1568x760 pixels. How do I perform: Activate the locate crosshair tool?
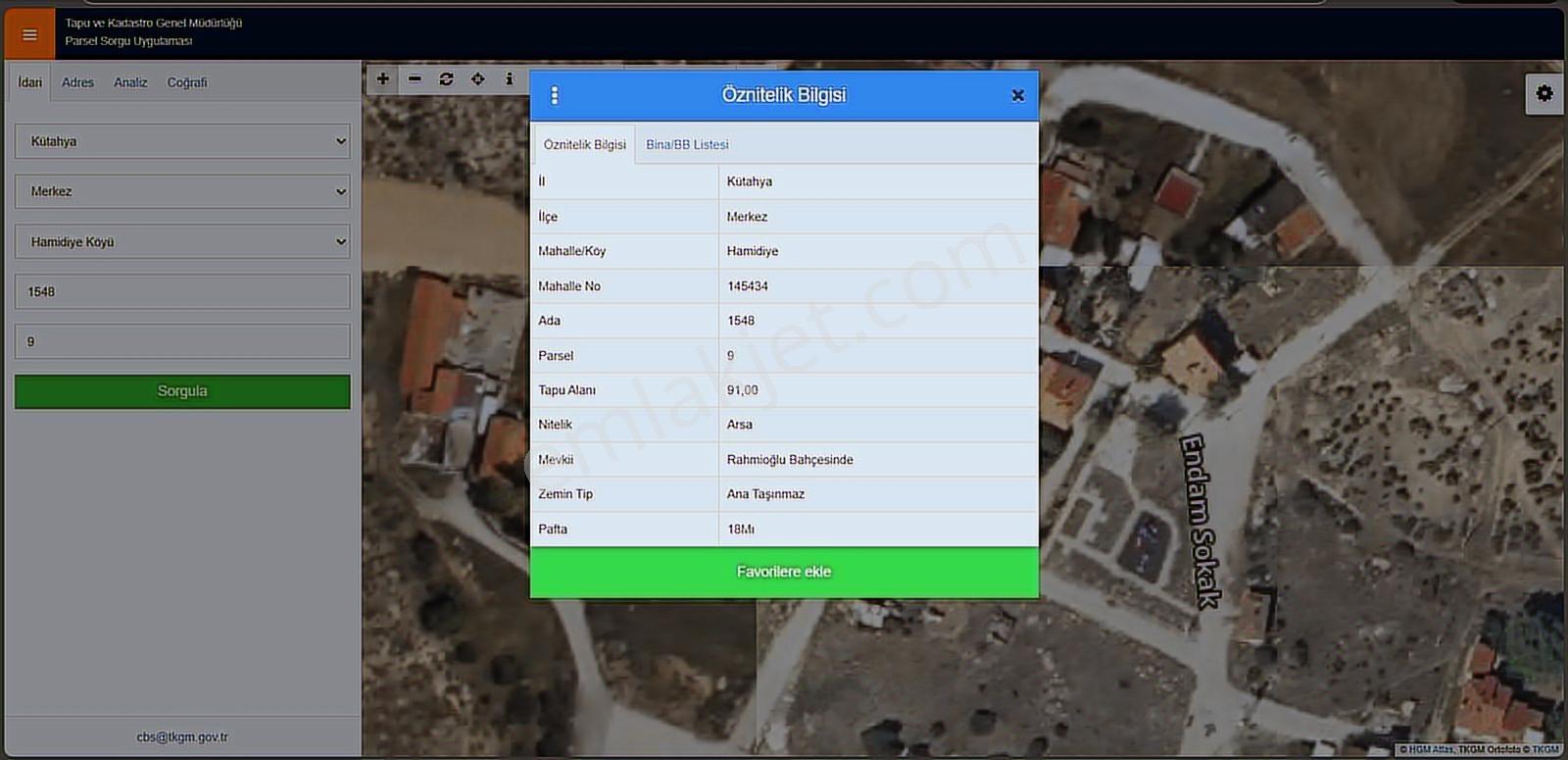tap(477, 79)
